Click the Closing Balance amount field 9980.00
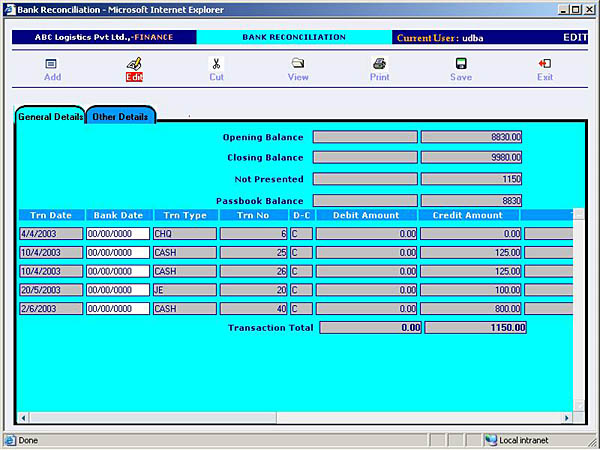Viewport: 600px width, 450px height. pyautogui.click(x=471, y=157)
